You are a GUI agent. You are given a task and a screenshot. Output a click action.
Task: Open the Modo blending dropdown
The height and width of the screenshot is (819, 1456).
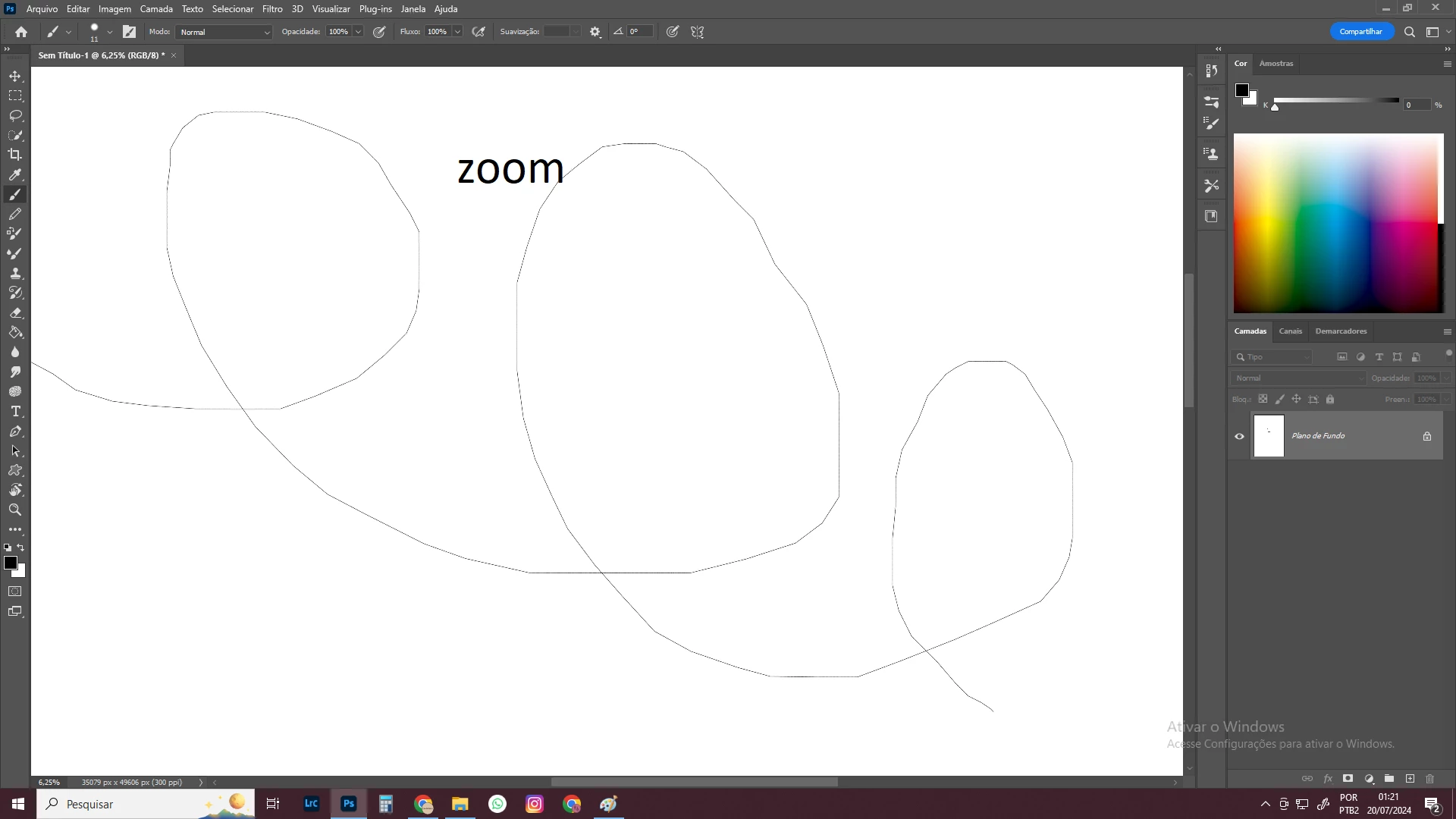click(224, 32)
